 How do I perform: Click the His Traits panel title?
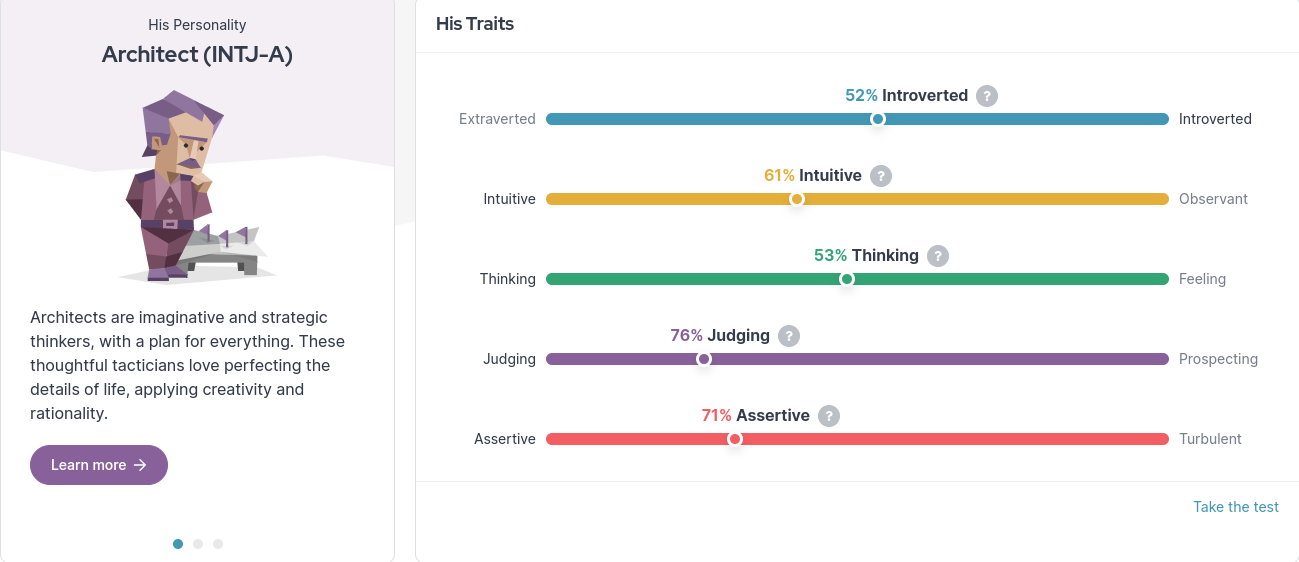point(475,24)
